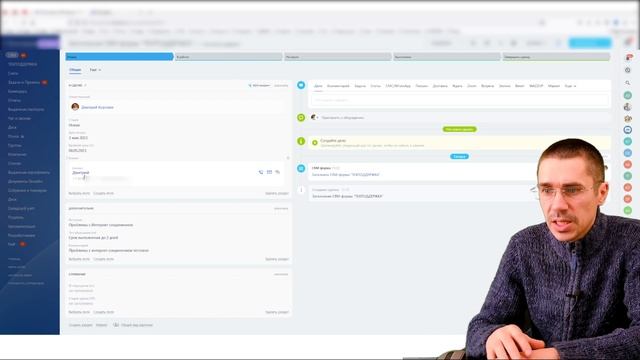This screenshot has height=360, width=640.
Task: Select 'Завершить сделку' final stage
Action: coord(556,57)
